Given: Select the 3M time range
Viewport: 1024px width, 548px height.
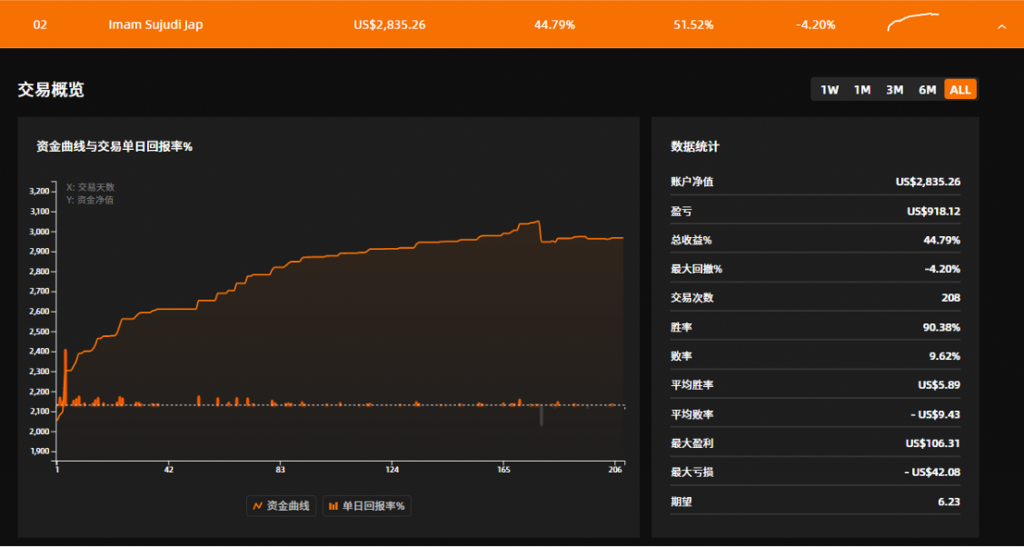Looking at the screenshot, I should (x=894, y=90).
